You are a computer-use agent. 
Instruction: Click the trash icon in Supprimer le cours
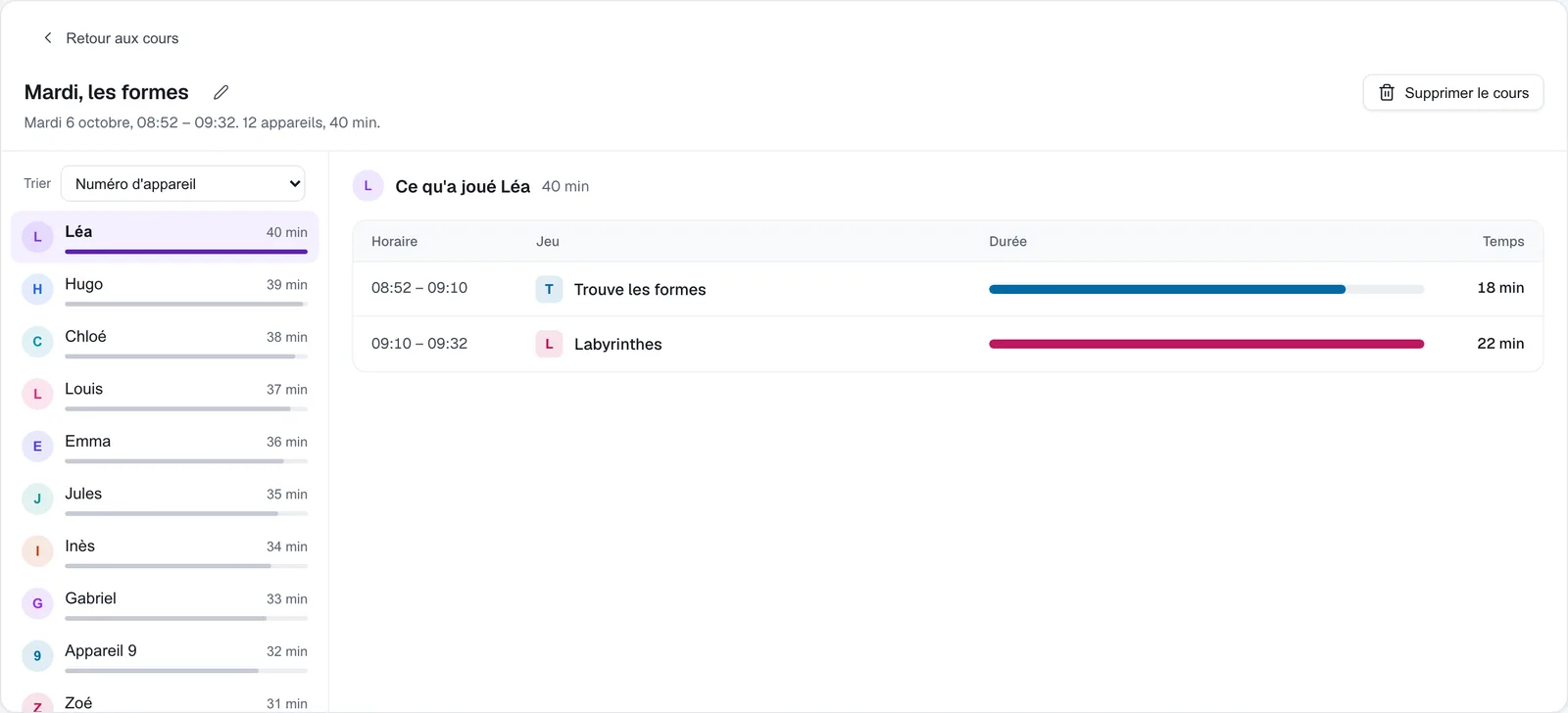(1387, 93)
